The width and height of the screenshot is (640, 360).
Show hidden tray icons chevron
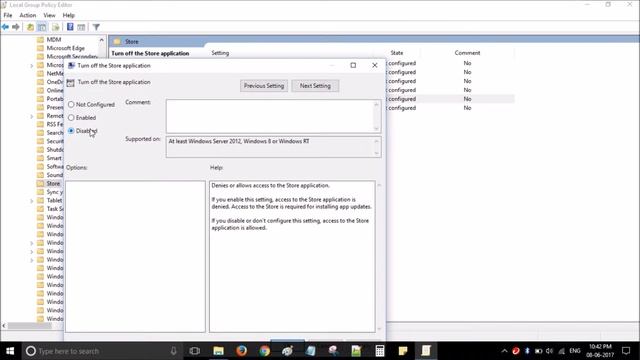pyautogui.click(x=504, y=351)
